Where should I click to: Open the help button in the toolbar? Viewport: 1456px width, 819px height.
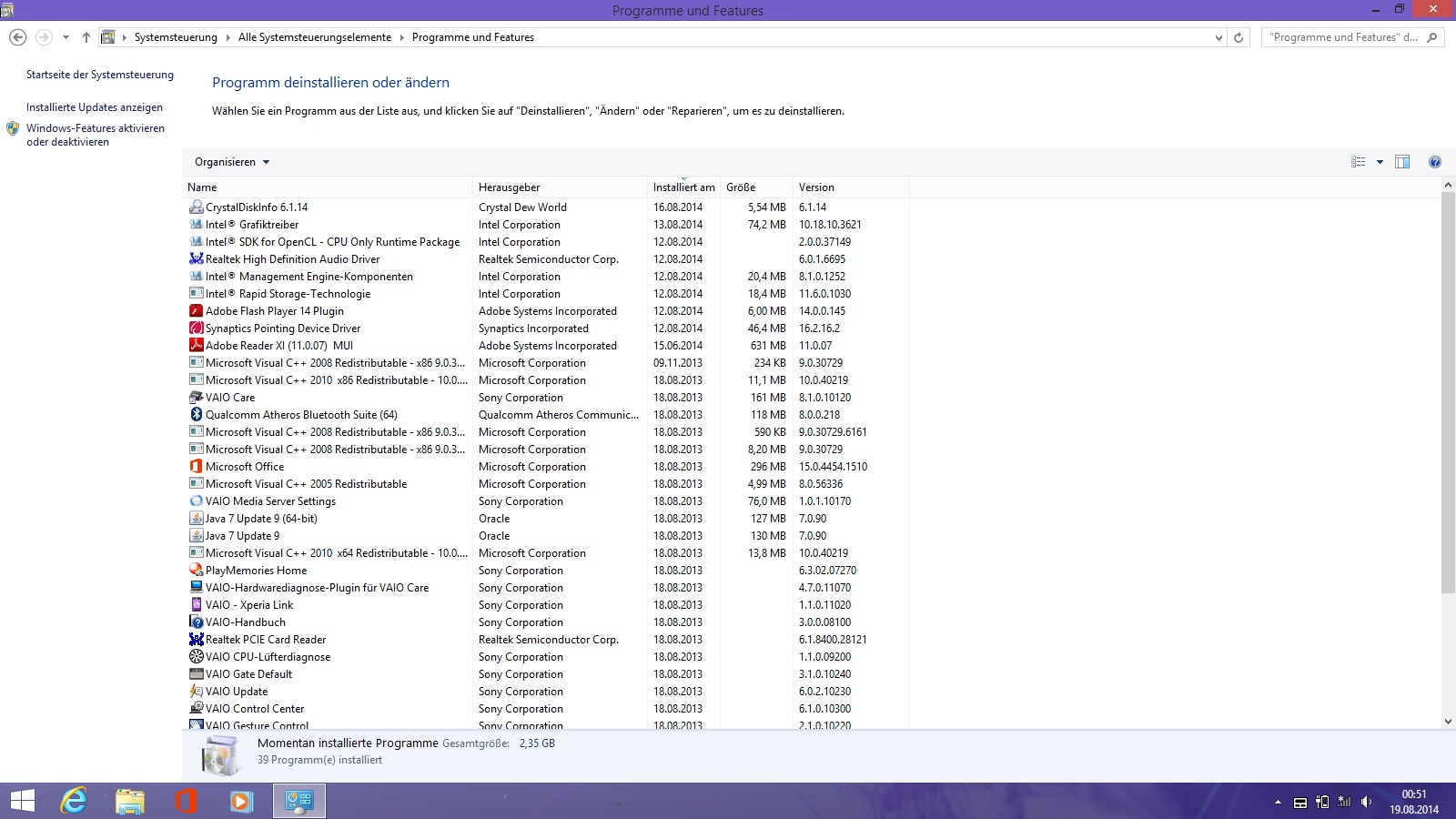(x=1434, y=162)
